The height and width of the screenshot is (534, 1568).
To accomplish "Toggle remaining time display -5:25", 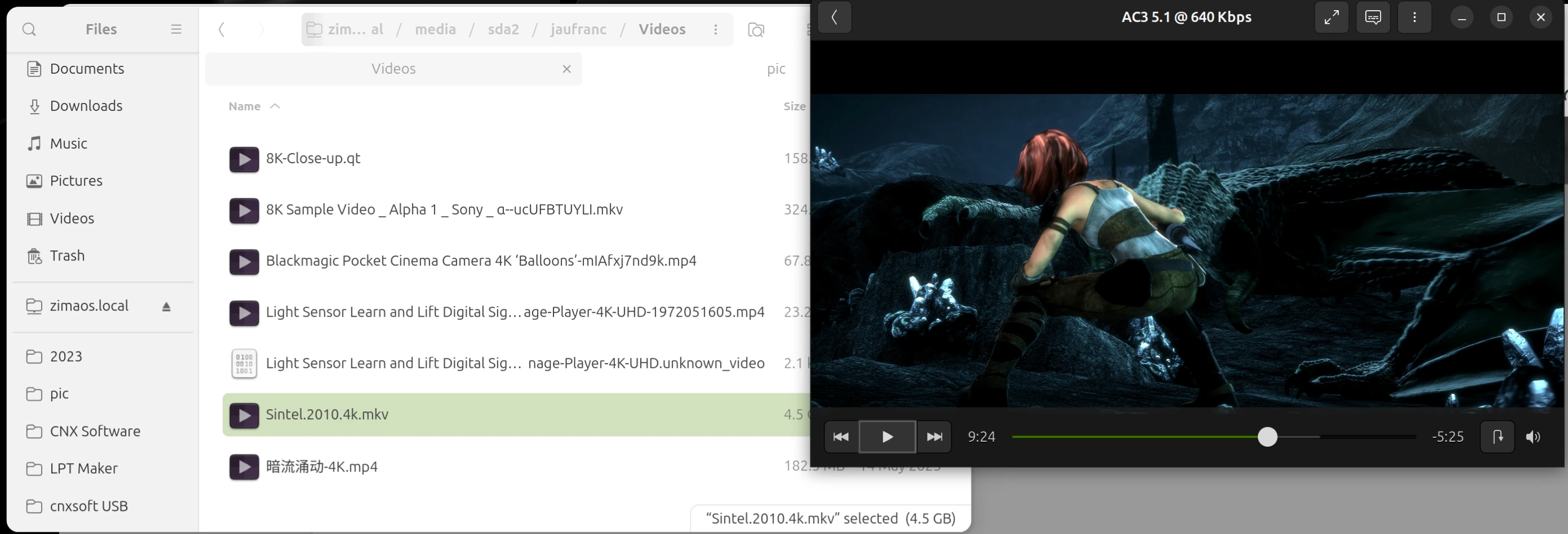I will [1448, 437].
